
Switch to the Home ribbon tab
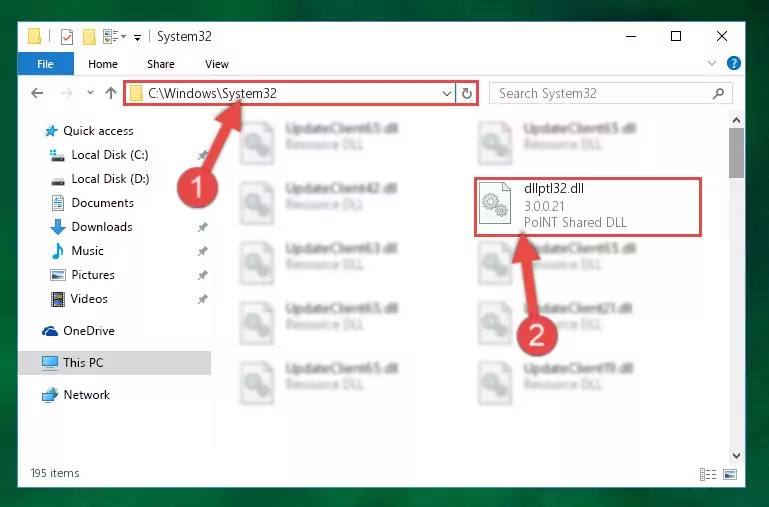pyautogui.click(x=103, y=64)
